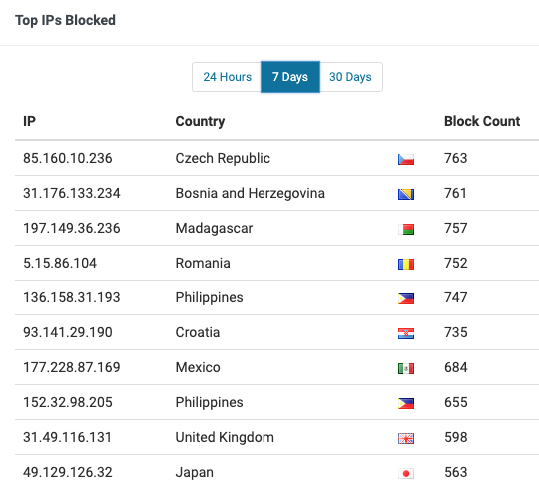539x500 pixels.
Task: Click the Country column header
Action: pos(200,121)
